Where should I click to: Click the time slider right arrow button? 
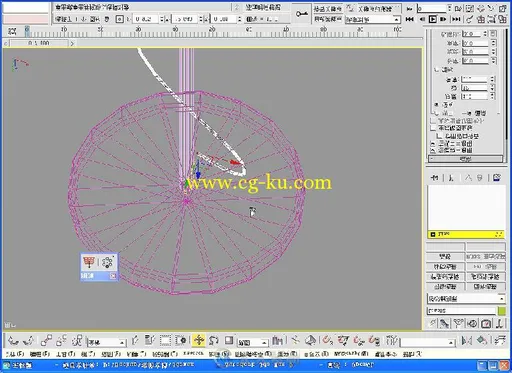coord(72,43)
